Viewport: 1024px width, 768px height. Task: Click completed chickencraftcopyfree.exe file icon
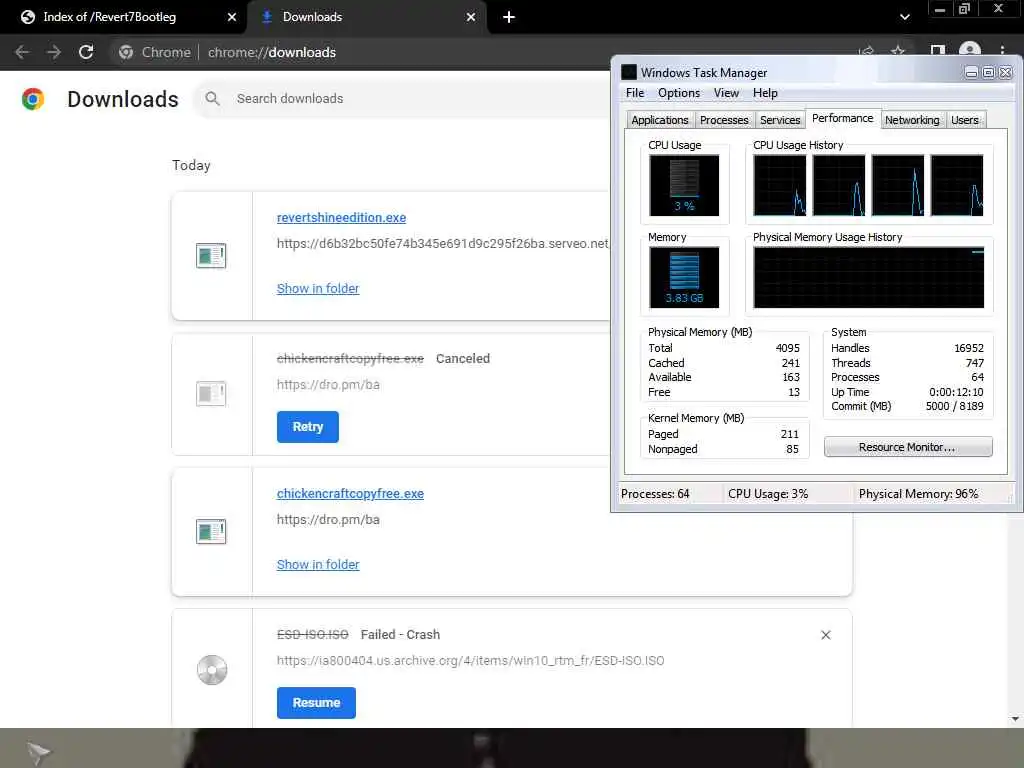[211, 531]
